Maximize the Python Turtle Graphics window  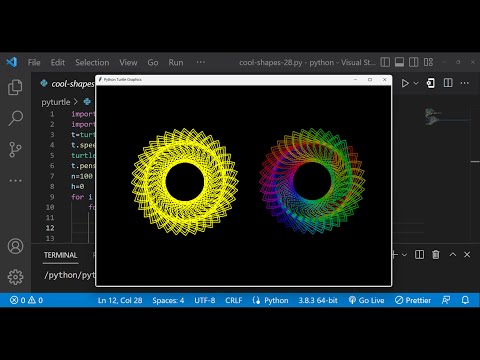pyautogui.click(x=370, y=80)
